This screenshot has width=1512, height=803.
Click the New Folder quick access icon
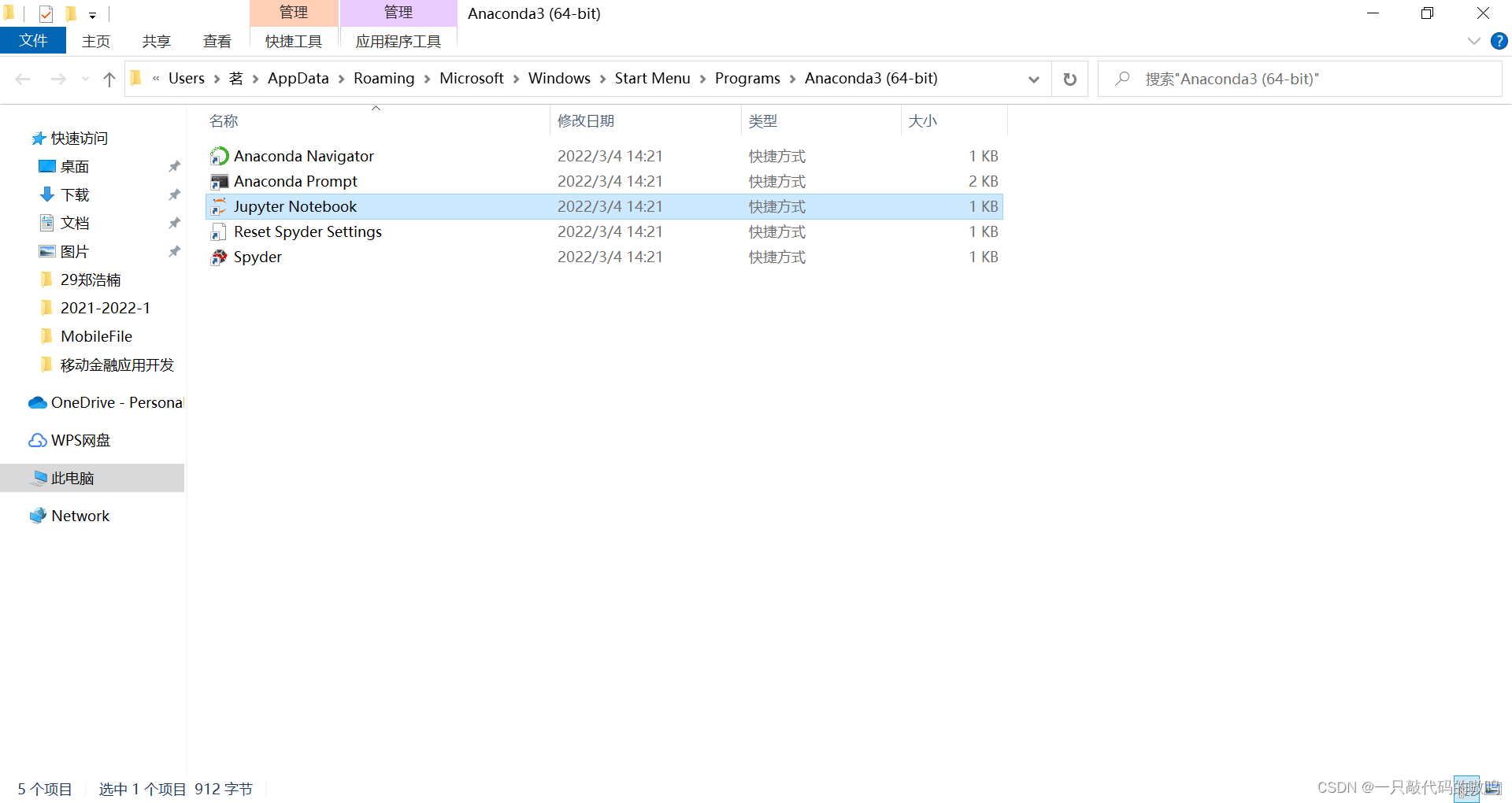pyautogui.click(x=70, y=13)
